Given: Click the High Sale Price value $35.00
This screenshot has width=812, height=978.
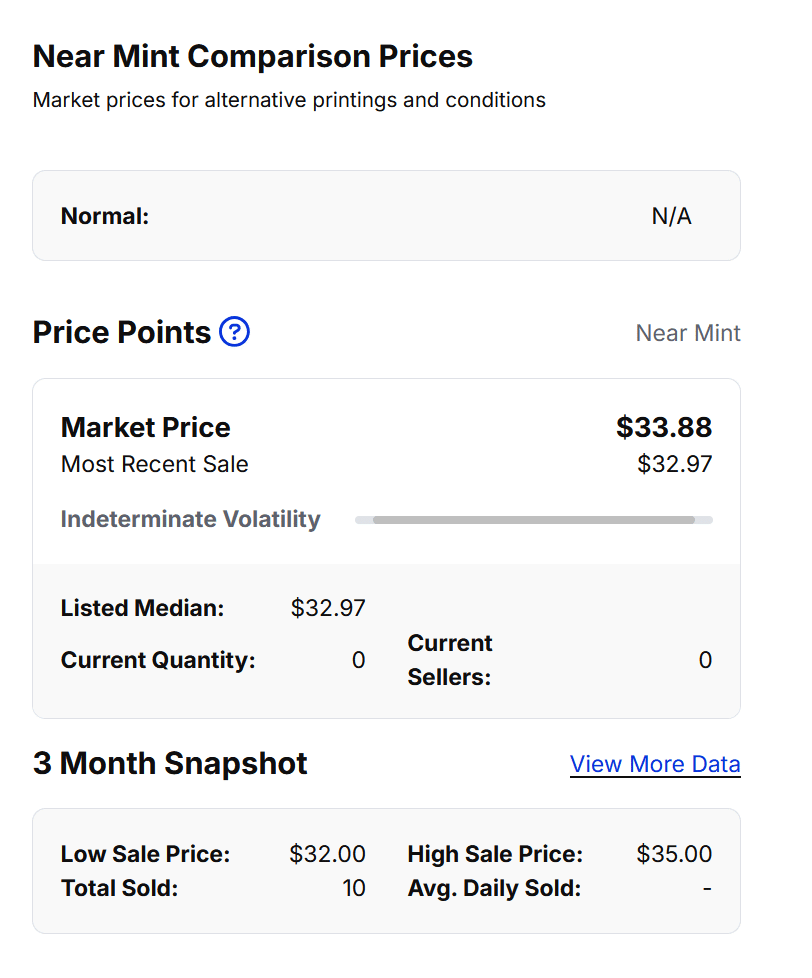Looking at the screenshot, I should pyautogui.click(x=674, y=854).
